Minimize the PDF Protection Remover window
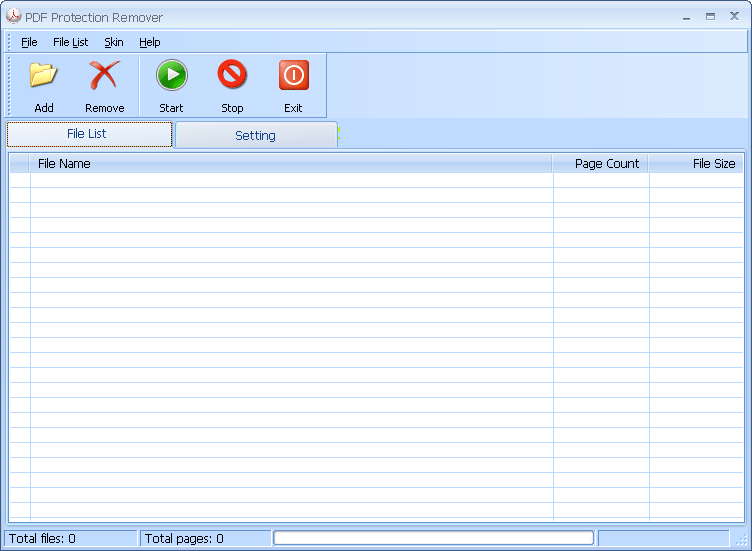 click(x=687, y=17)
